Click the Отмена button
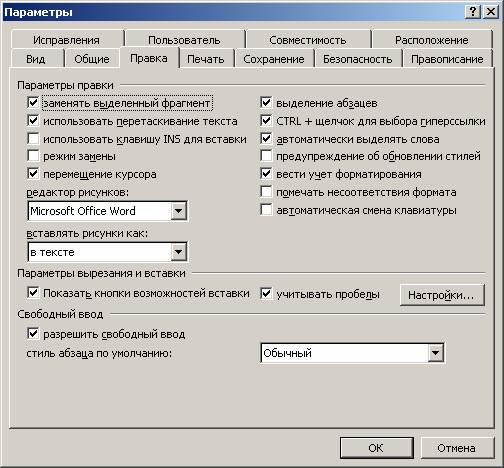 [456, 448]
